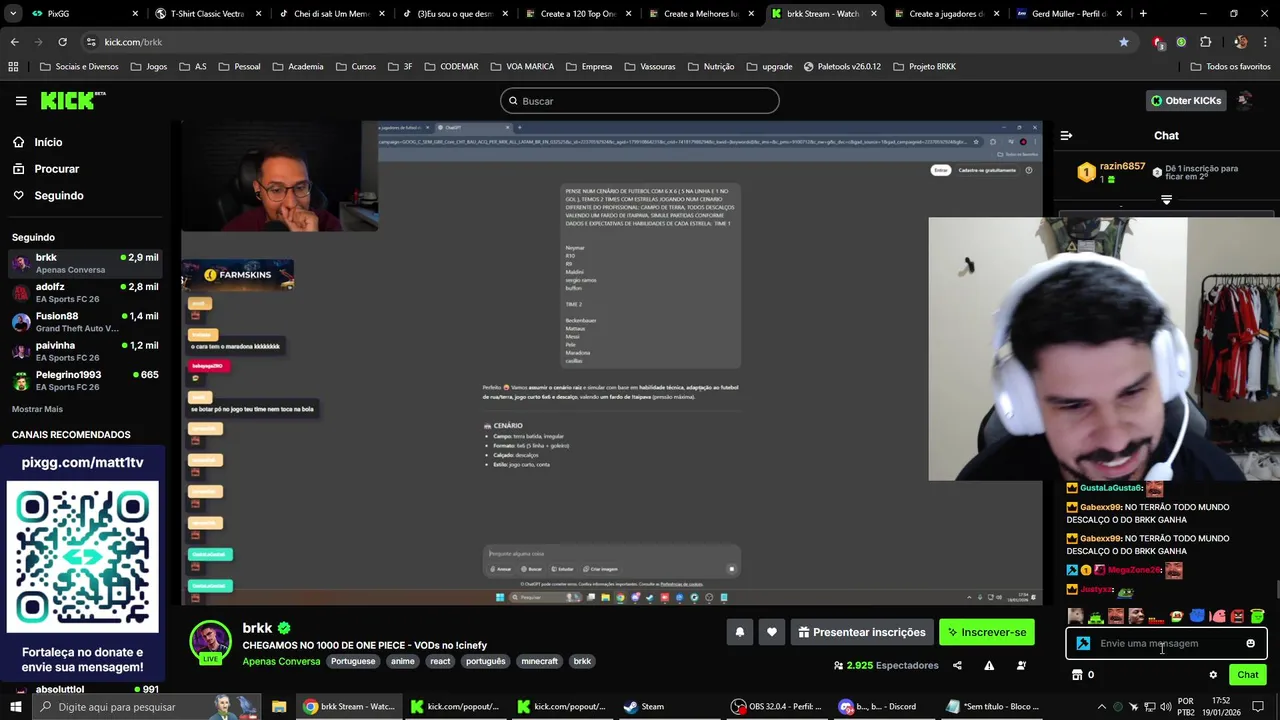The width and height of the screenshot is (1280, 720).
Task: Open Paletools v26.0.12 bookmark
Action: pyautogui.click(x=841, y=67)
